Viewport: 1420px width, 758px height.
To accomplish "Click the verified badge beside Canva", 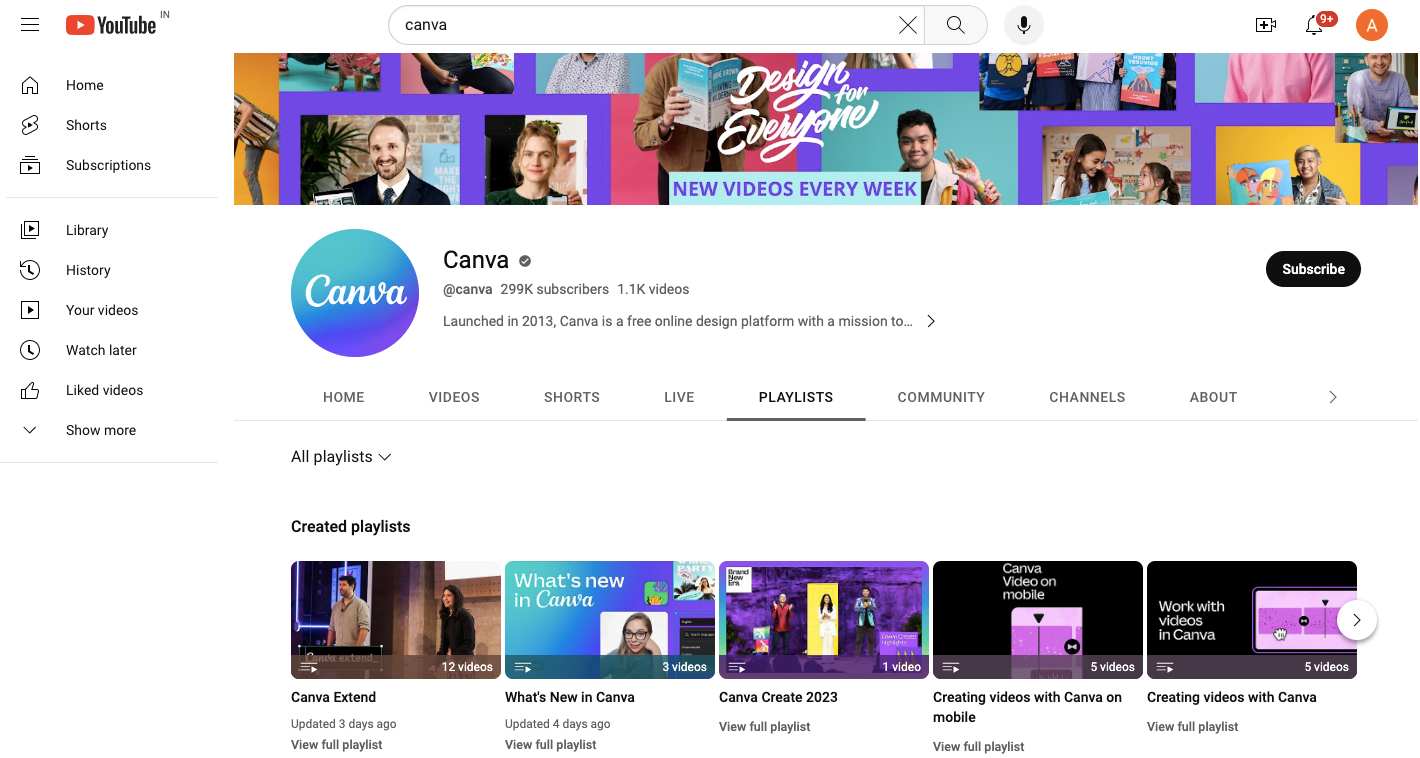I will [x=525, y=261].
